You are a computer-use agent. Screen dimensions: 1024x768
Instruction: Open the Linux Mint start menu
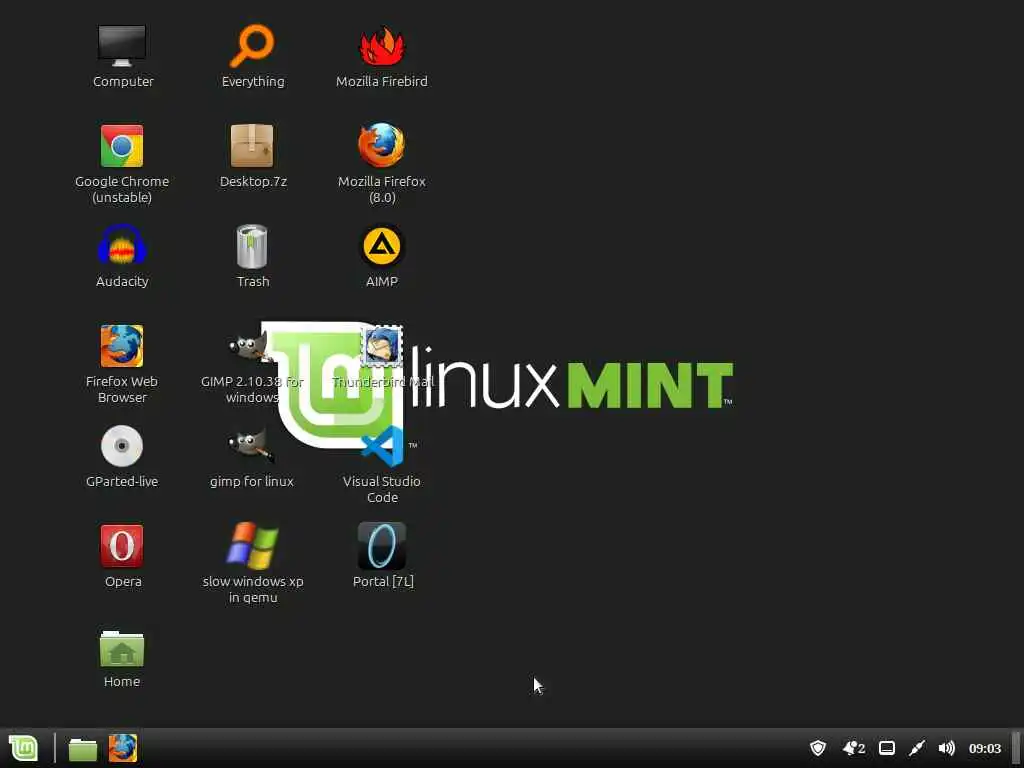tap(24, 748)
